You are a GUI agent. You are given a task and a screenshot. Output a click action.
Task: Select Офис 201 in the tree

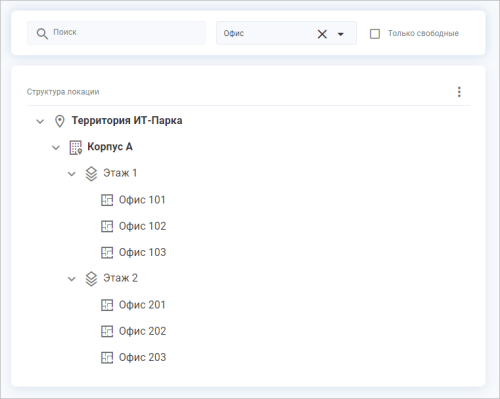click(142, 305)
